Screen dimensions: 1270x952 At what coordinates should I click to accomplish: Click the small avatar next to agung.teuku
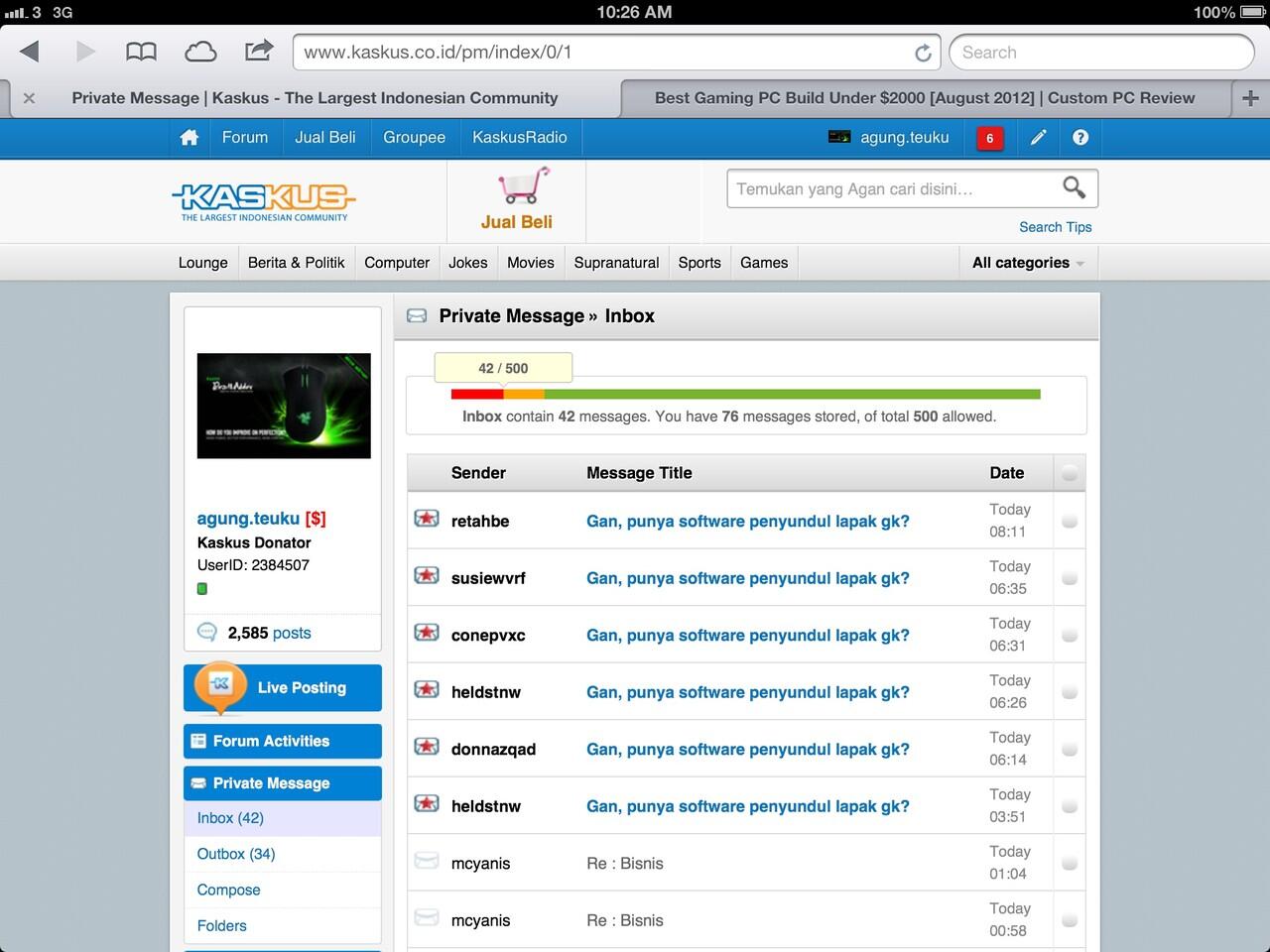[839, 137]
